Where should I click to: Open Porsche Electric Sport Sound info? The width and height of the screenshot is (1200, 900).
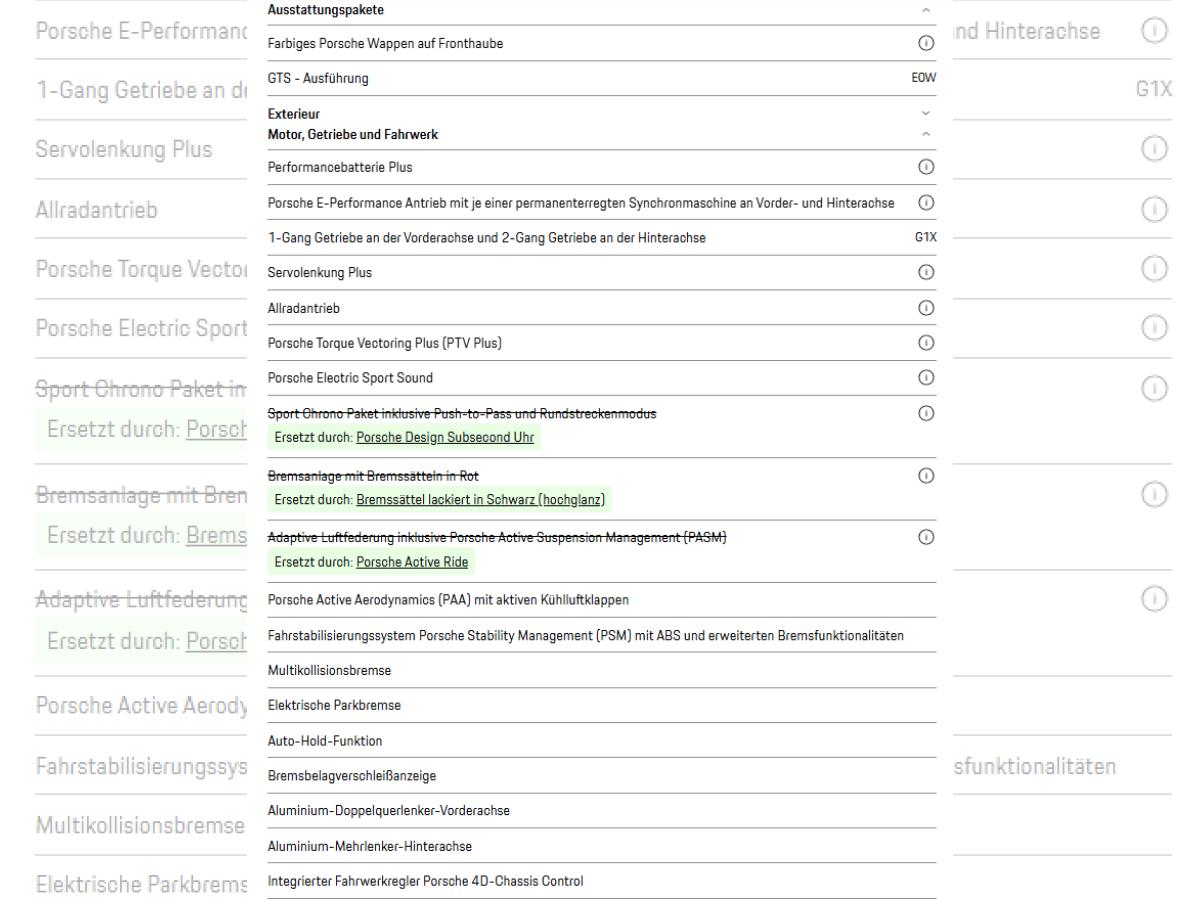pyautogui.click(x=925, y=378)
